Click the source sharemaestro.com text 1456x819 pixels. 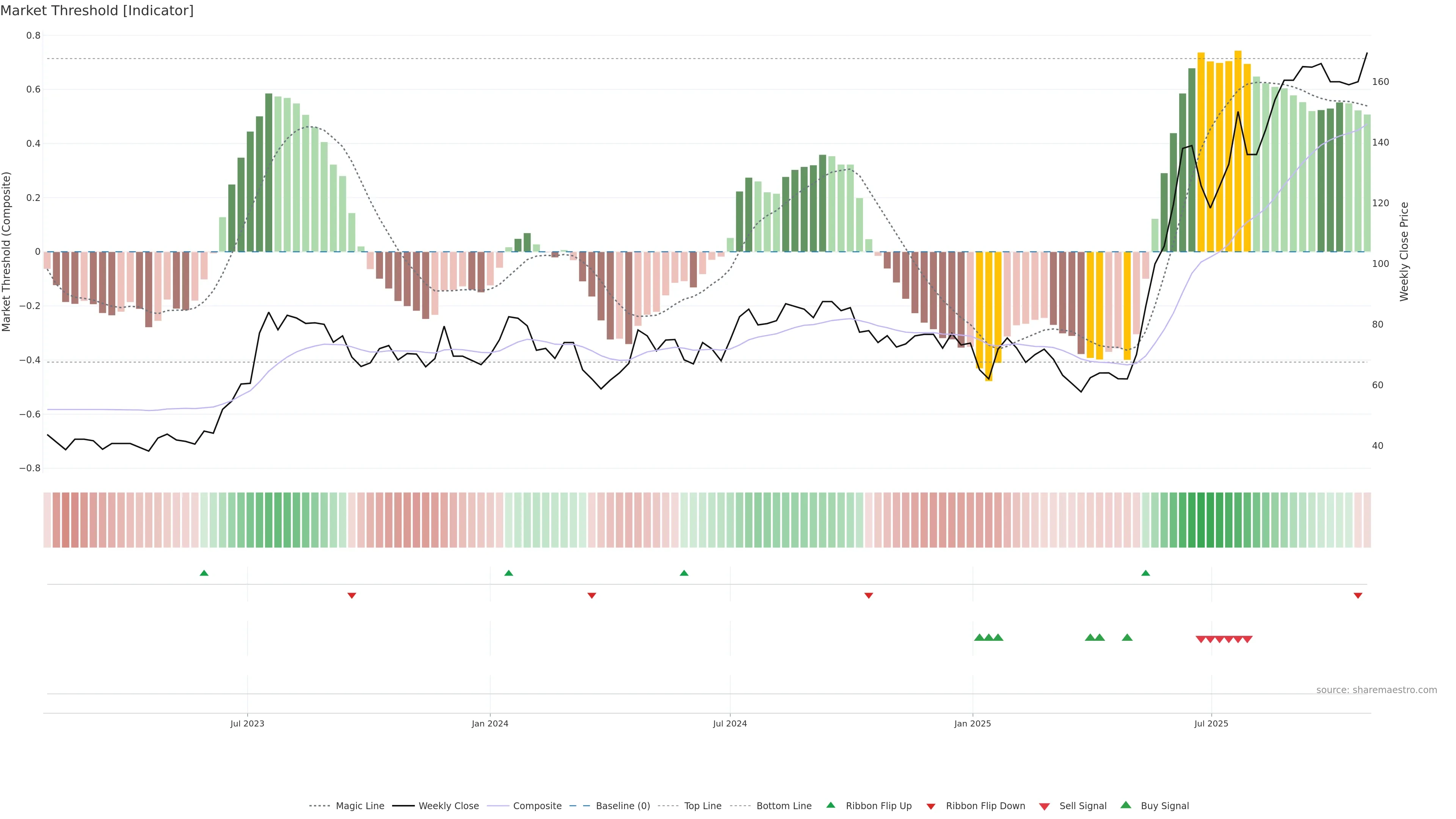(1376, 690)
